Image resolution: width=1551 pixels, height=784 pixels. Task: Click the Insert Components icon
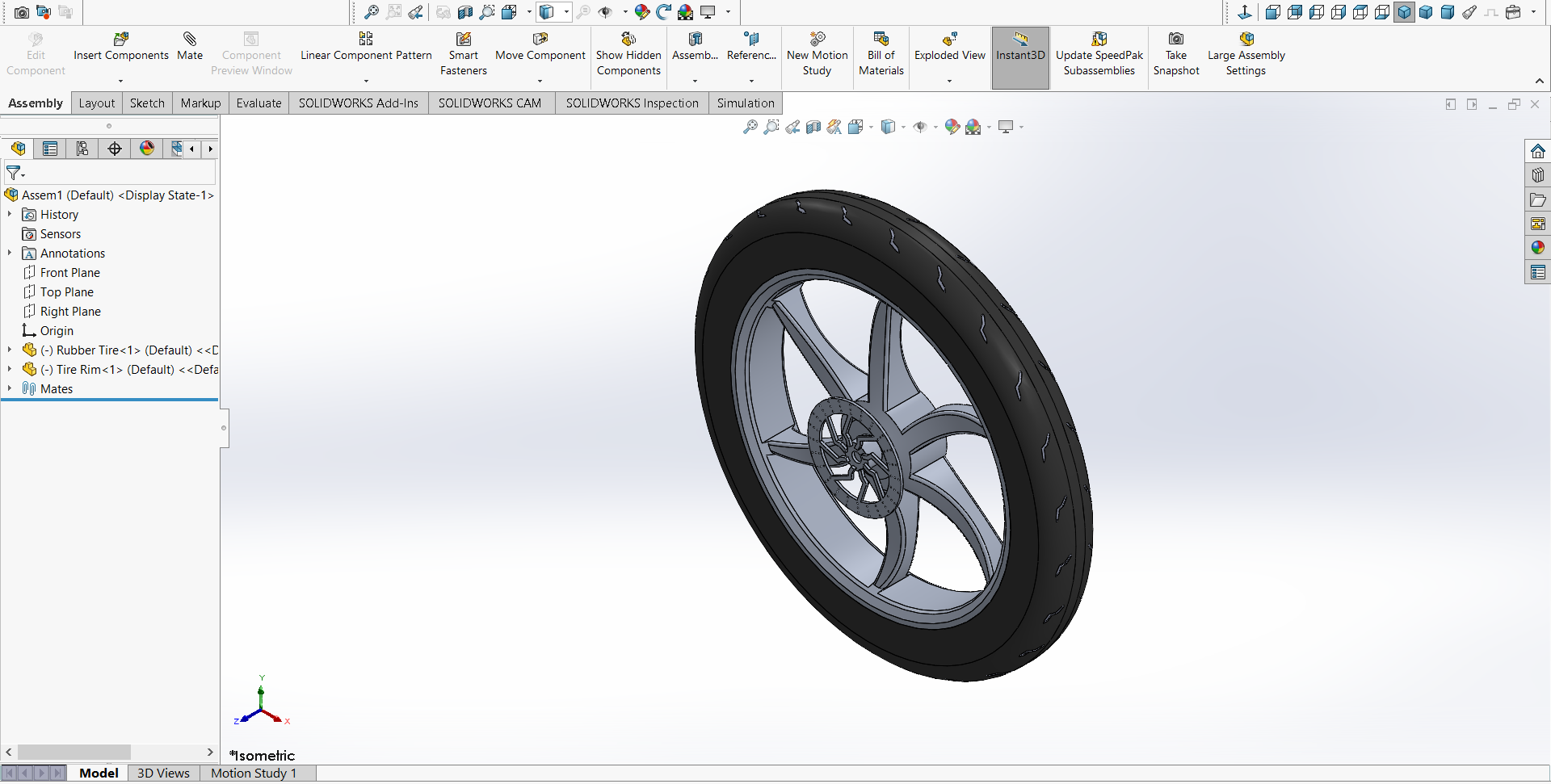click(x=121, y=40)
